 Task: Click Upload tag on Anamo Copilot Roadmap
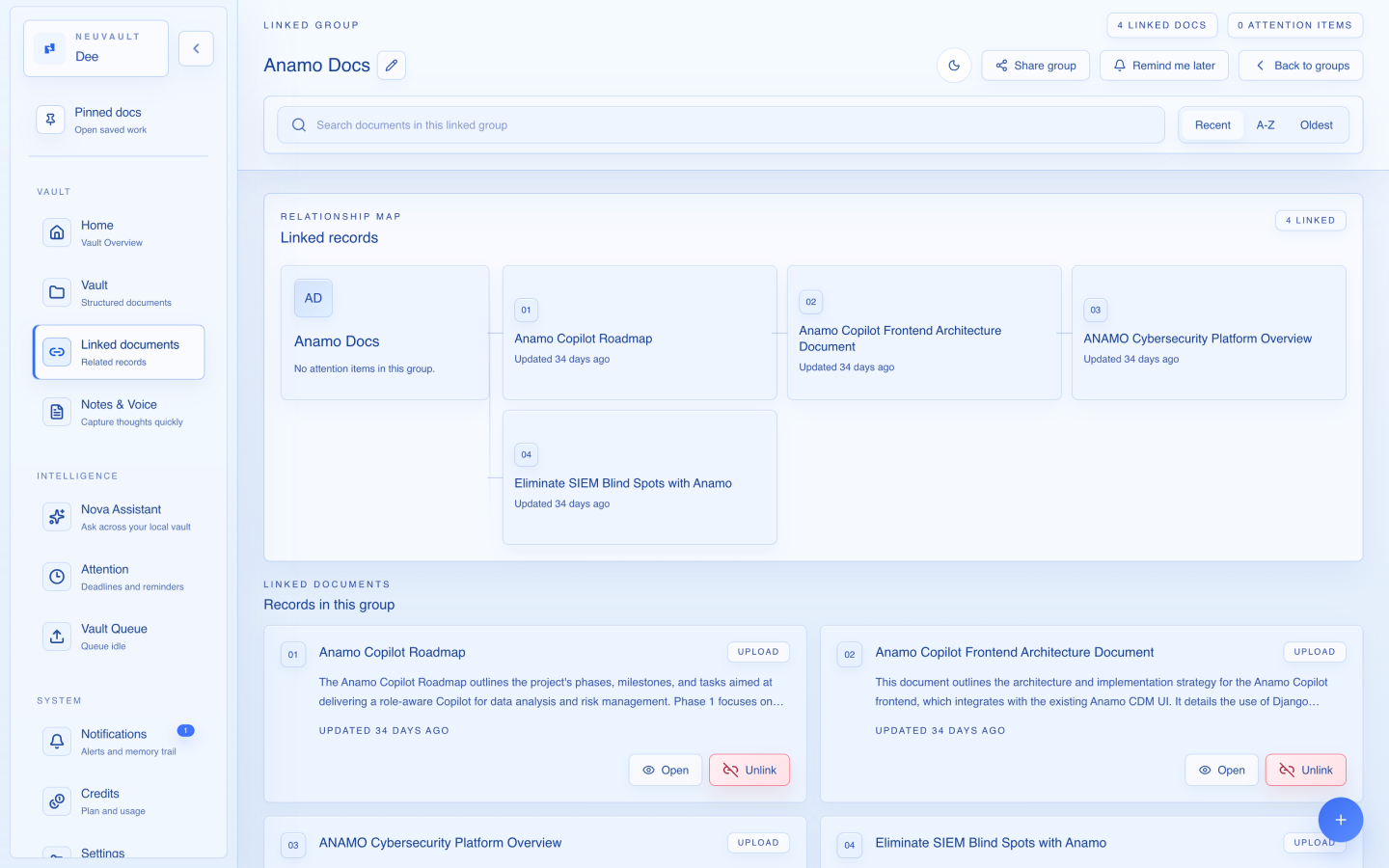click(758, 652)
